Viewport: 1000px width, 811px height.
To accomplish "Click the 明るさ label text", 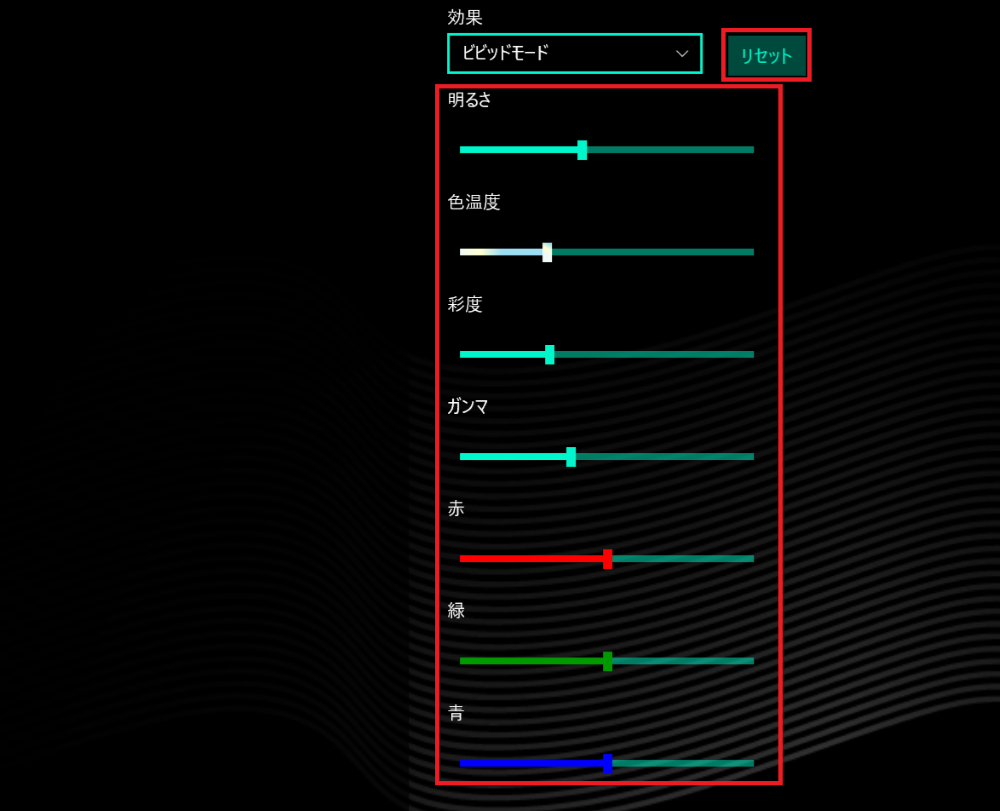I will click(469, 99).
